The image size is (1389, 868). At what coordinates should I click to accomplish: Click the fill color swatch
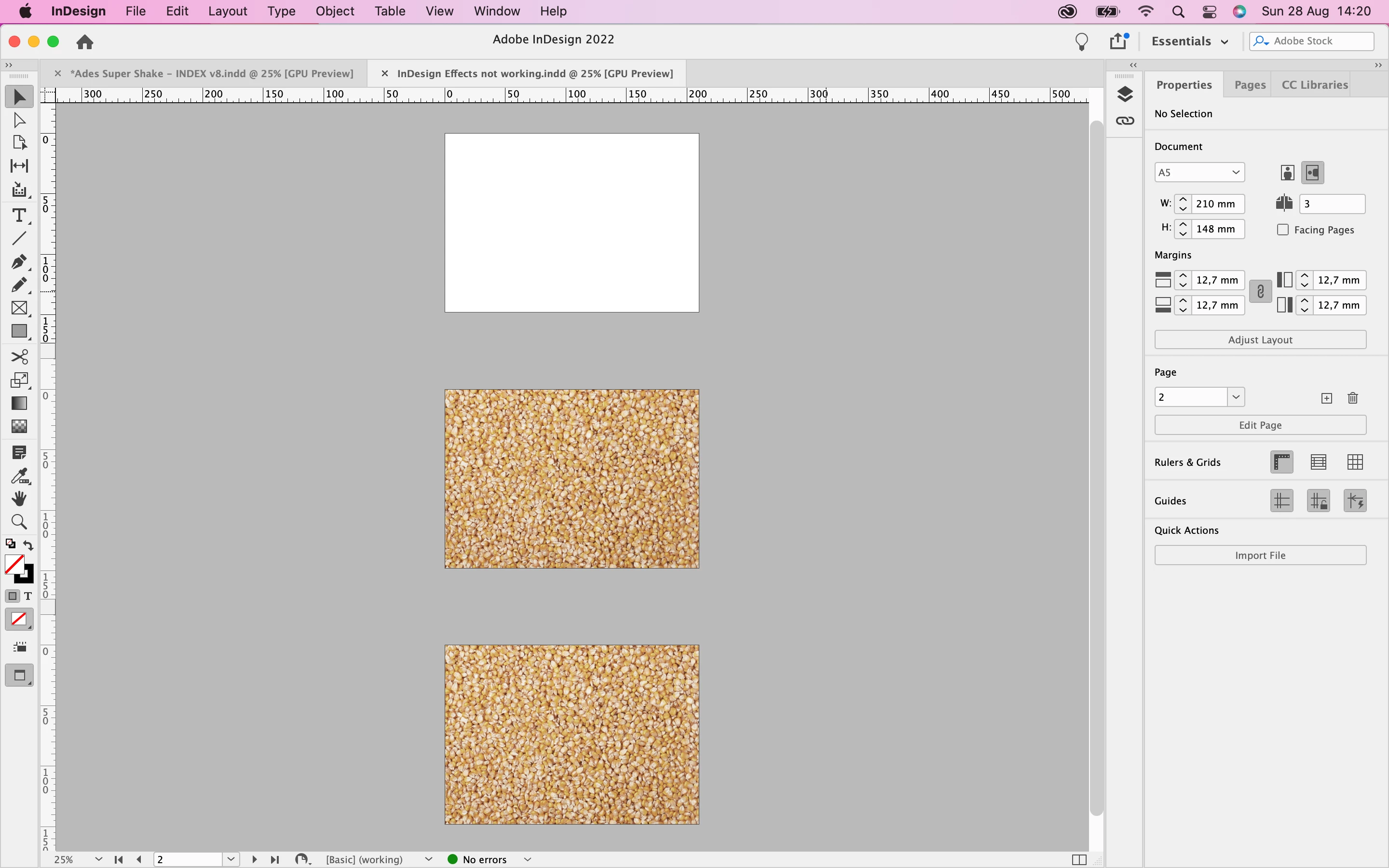[14, 564]
